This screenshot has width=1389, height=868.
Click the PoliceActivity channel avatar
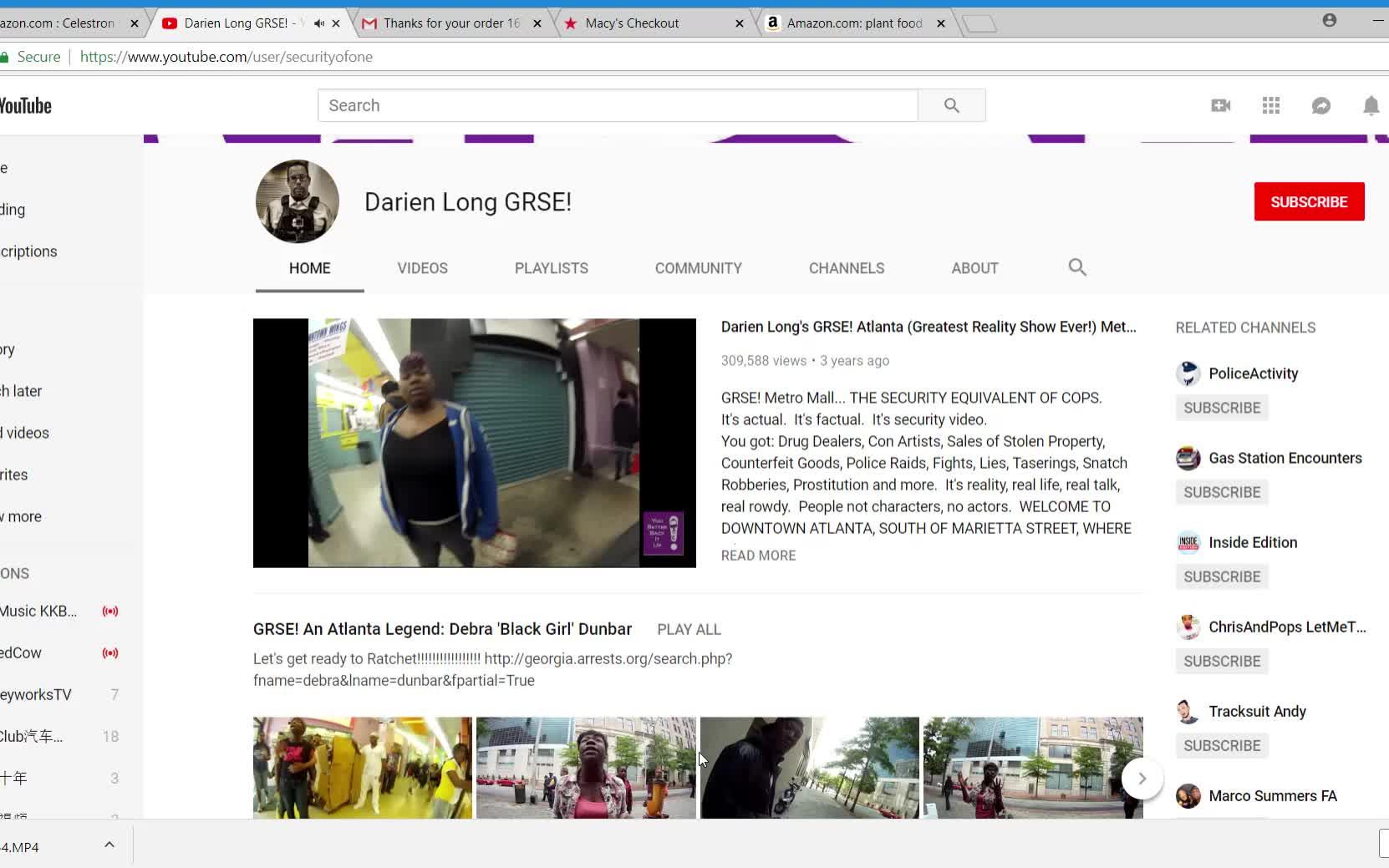point(1188,373)
